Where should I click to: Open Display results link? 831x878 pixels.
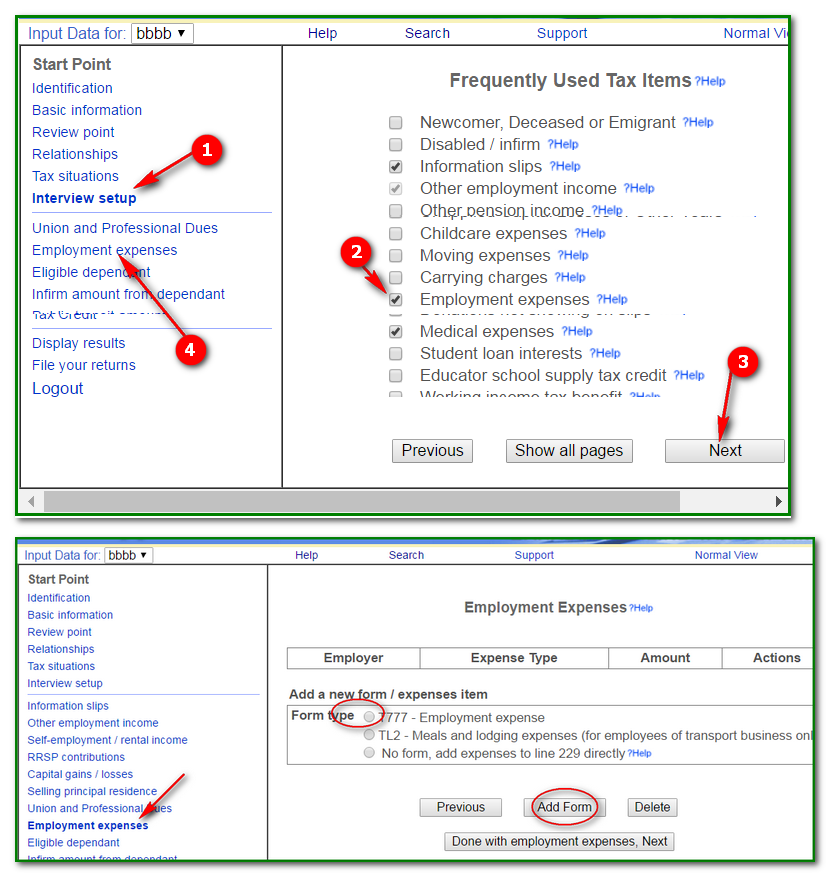click(x=78, y=343)
